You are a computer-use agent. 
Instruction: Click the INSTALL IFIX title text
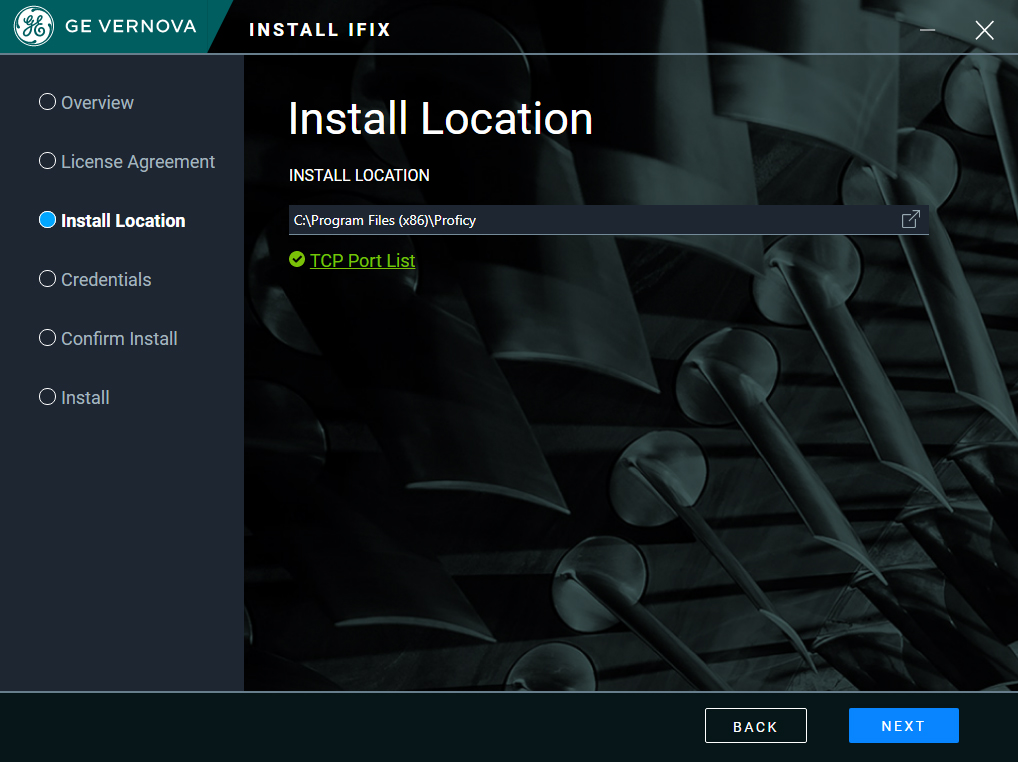point(319,30)
